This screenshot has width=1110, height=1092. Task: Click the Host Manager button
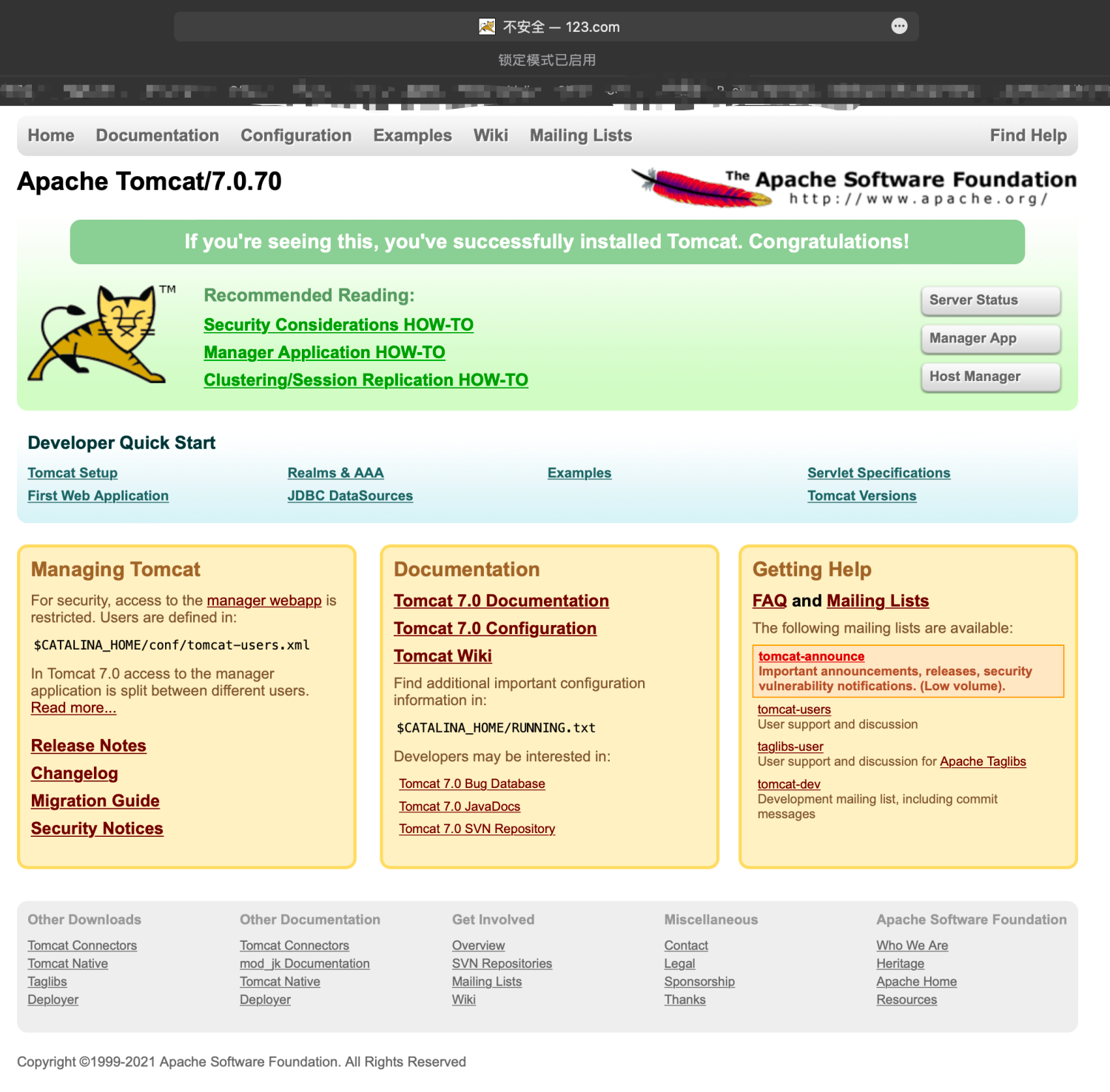[990, 377]
